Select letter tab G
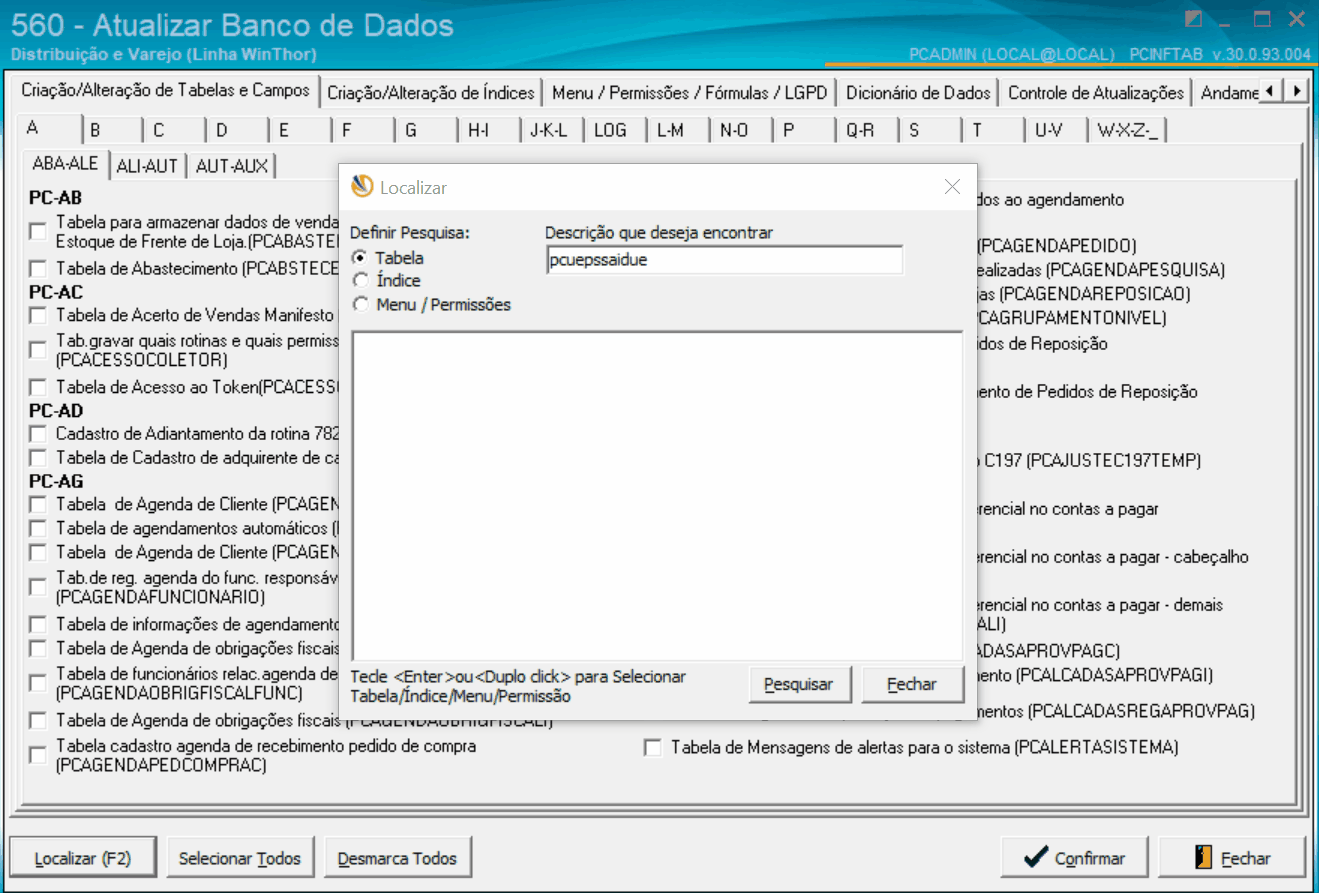 (426, 130)
